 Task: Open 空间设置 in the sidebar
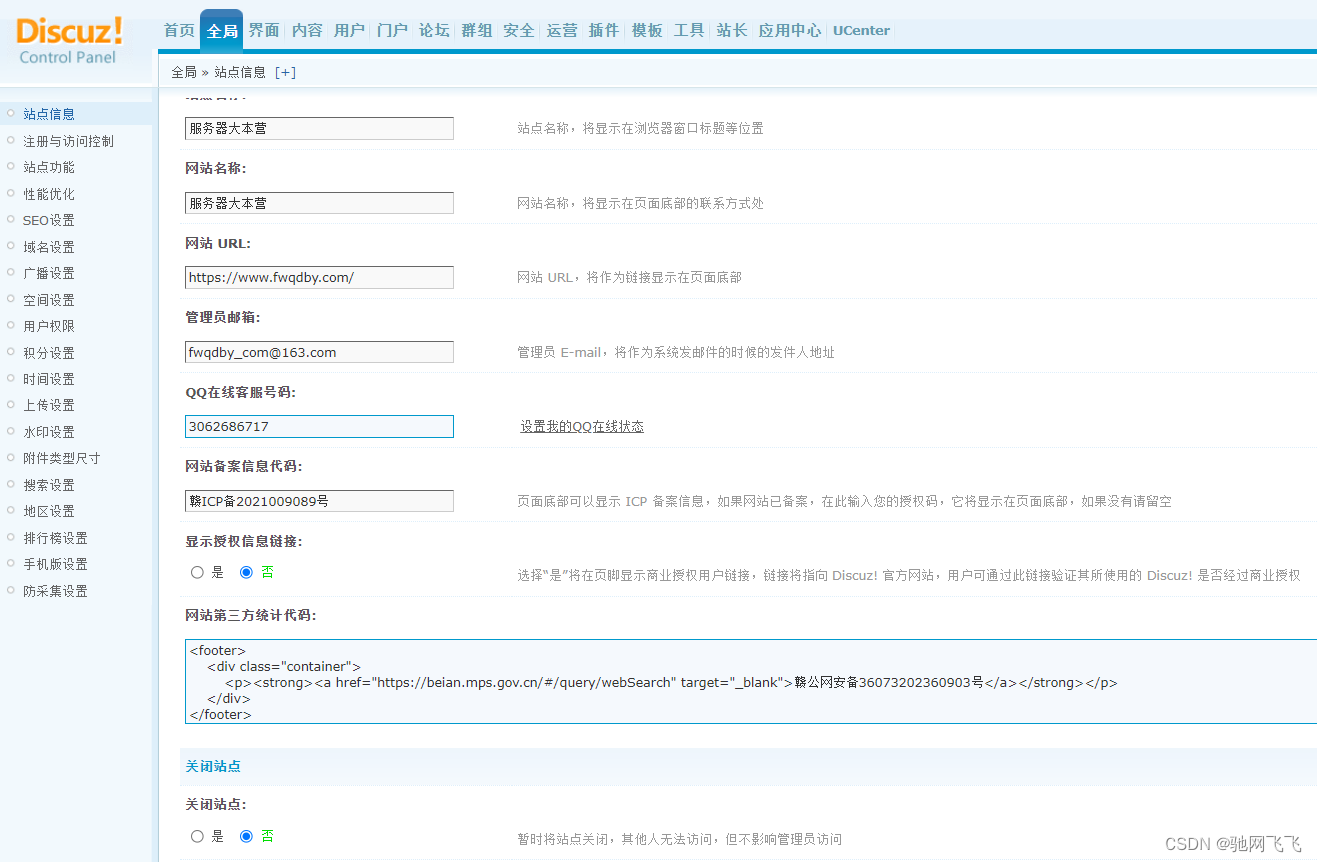(x=49, y=300)
